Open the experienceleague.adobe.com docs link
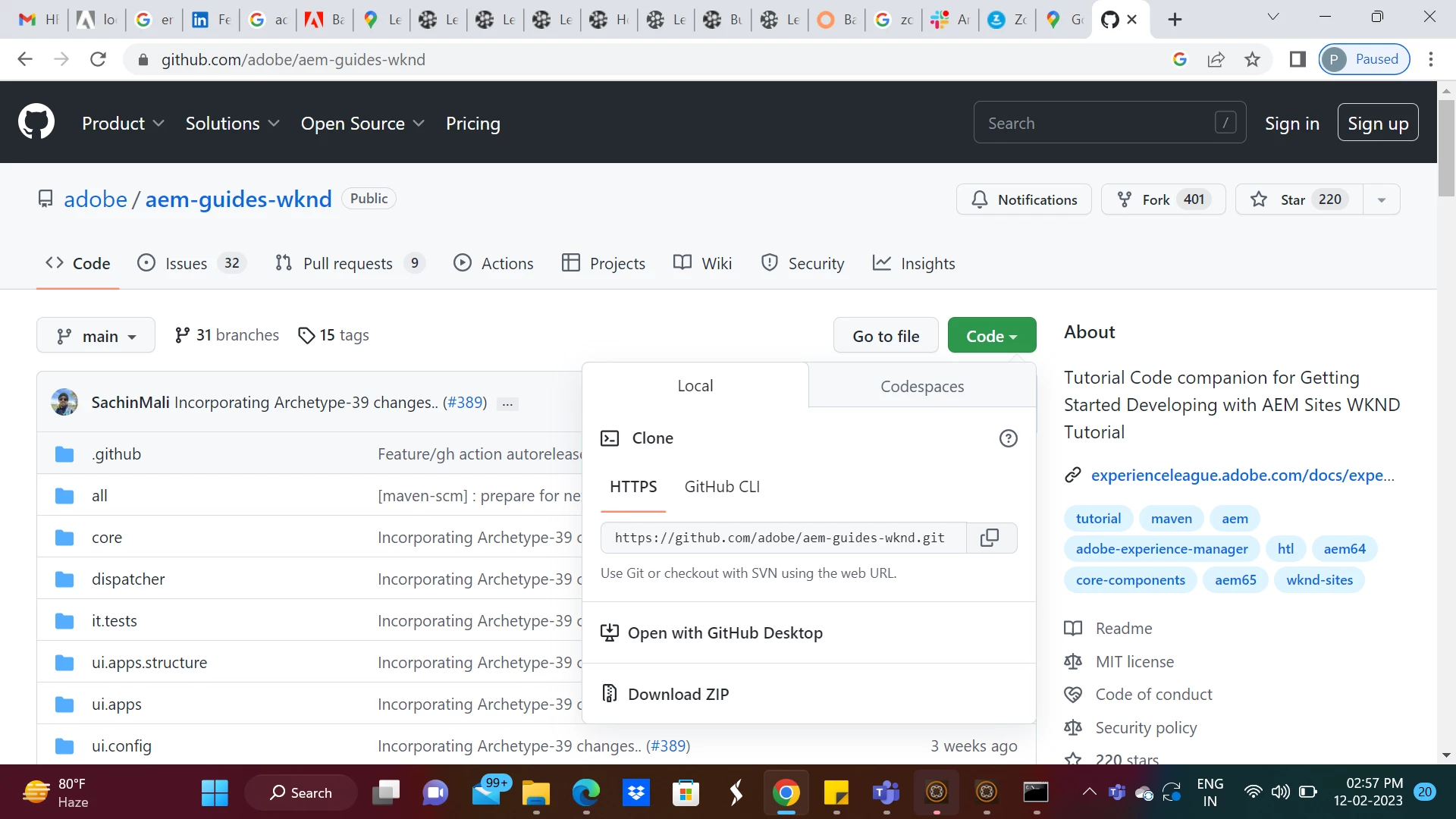 click(1241, 475)
